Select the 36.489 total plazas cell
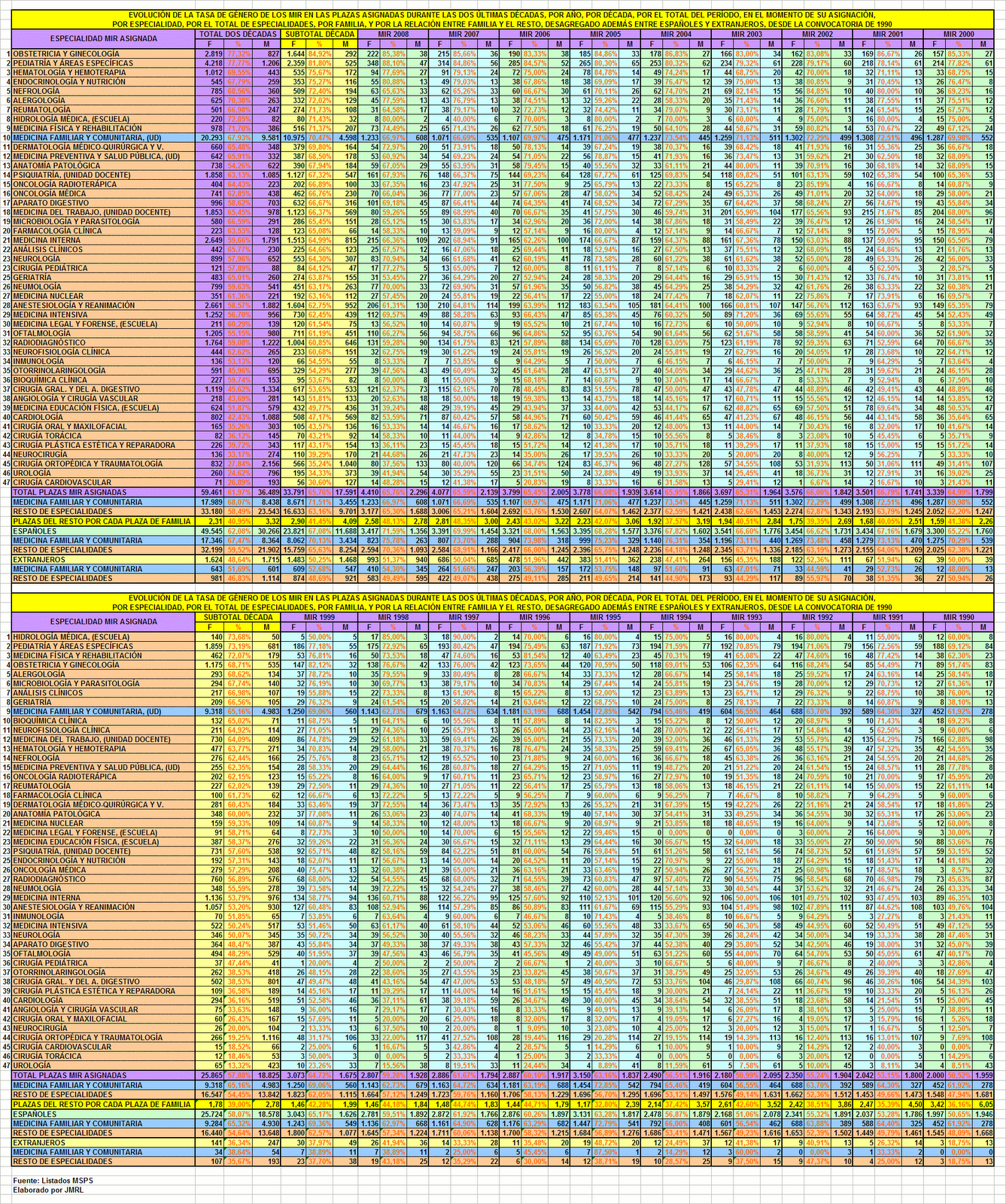1006x1204 pixels. pyautogui.click(x=268, y=491)
